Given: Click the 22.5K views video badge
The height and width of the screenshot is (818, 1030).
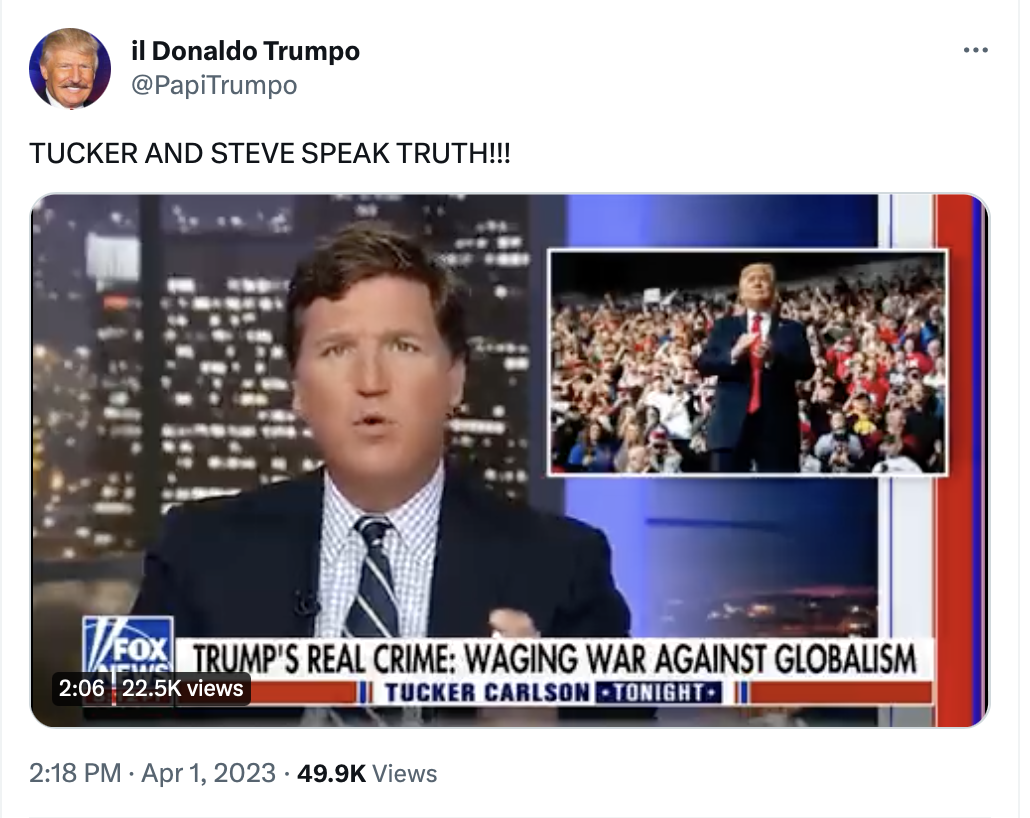Looking at the screenshot, I should [x=183, y=688].
